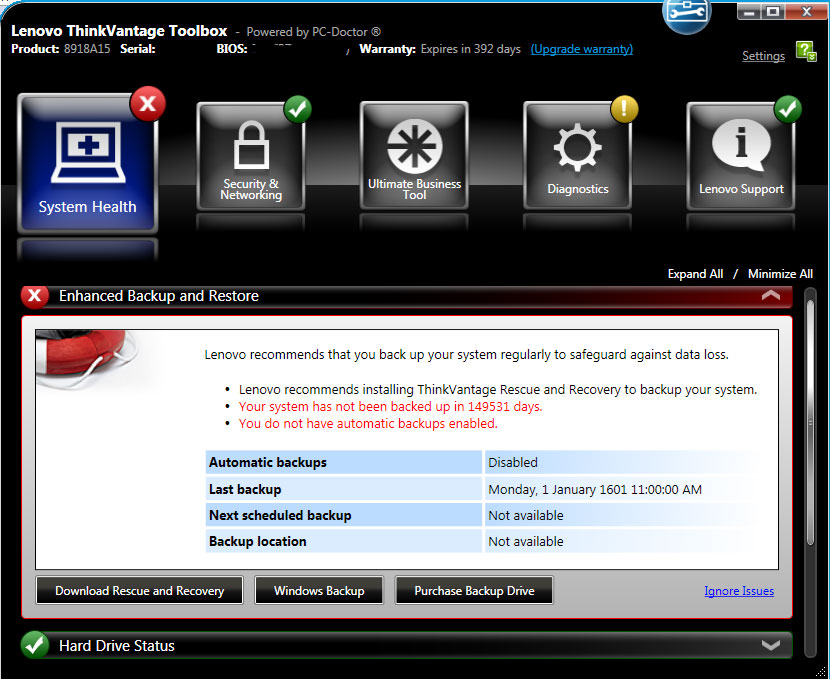This screenshot has height=679, width=830.
Task: Open the Diagnostics section
Action: [x=578, y=156]
